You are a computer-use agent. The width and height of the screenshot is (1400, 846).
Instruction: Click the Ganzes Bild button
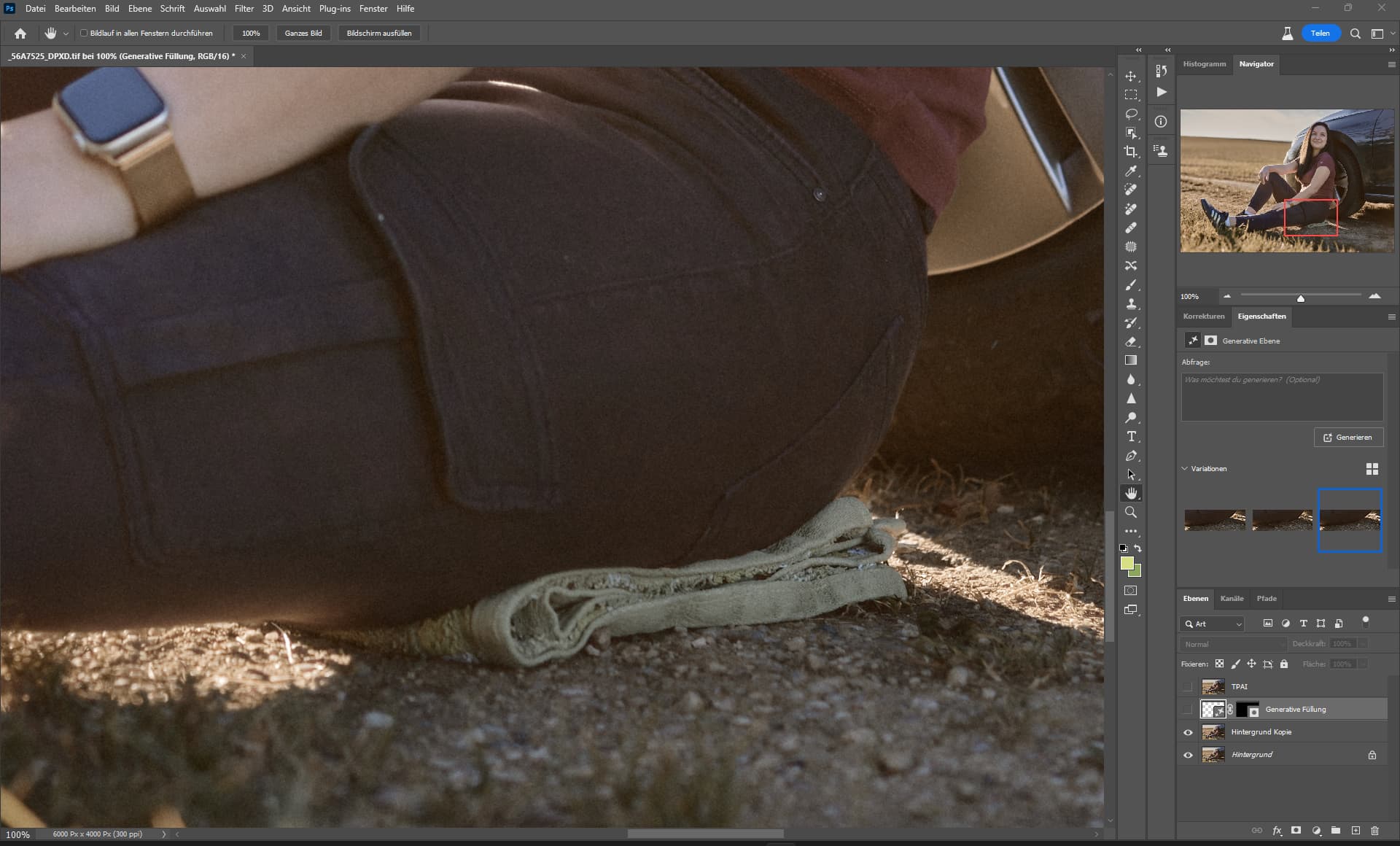pos(303,34)
